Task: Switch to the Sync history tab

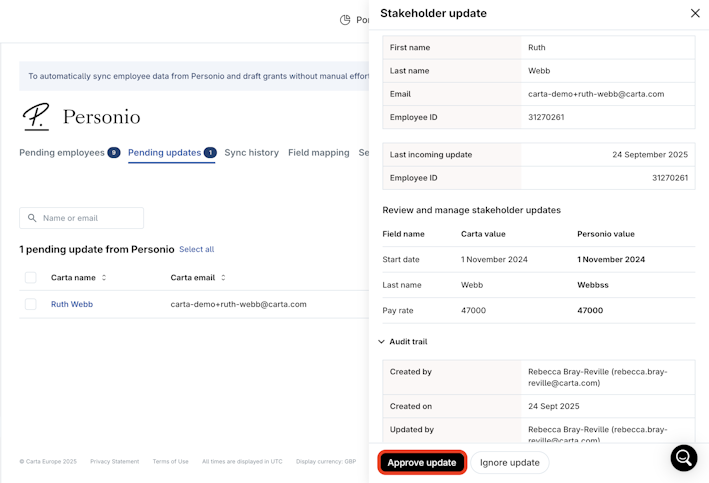Action: [x=251, y=153]
